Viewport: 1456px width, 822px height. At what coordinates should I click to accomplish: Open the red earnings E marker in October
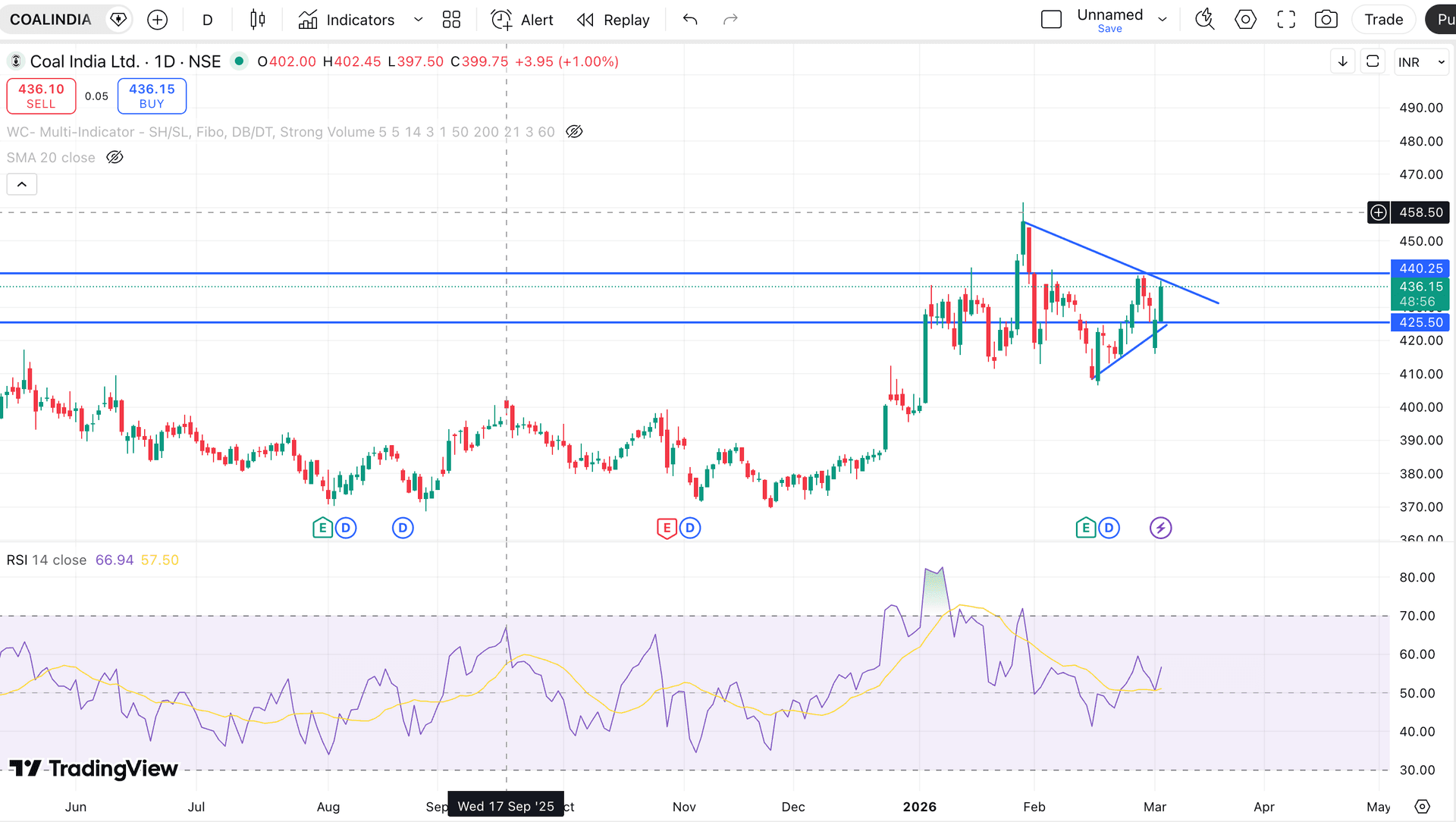667,528
